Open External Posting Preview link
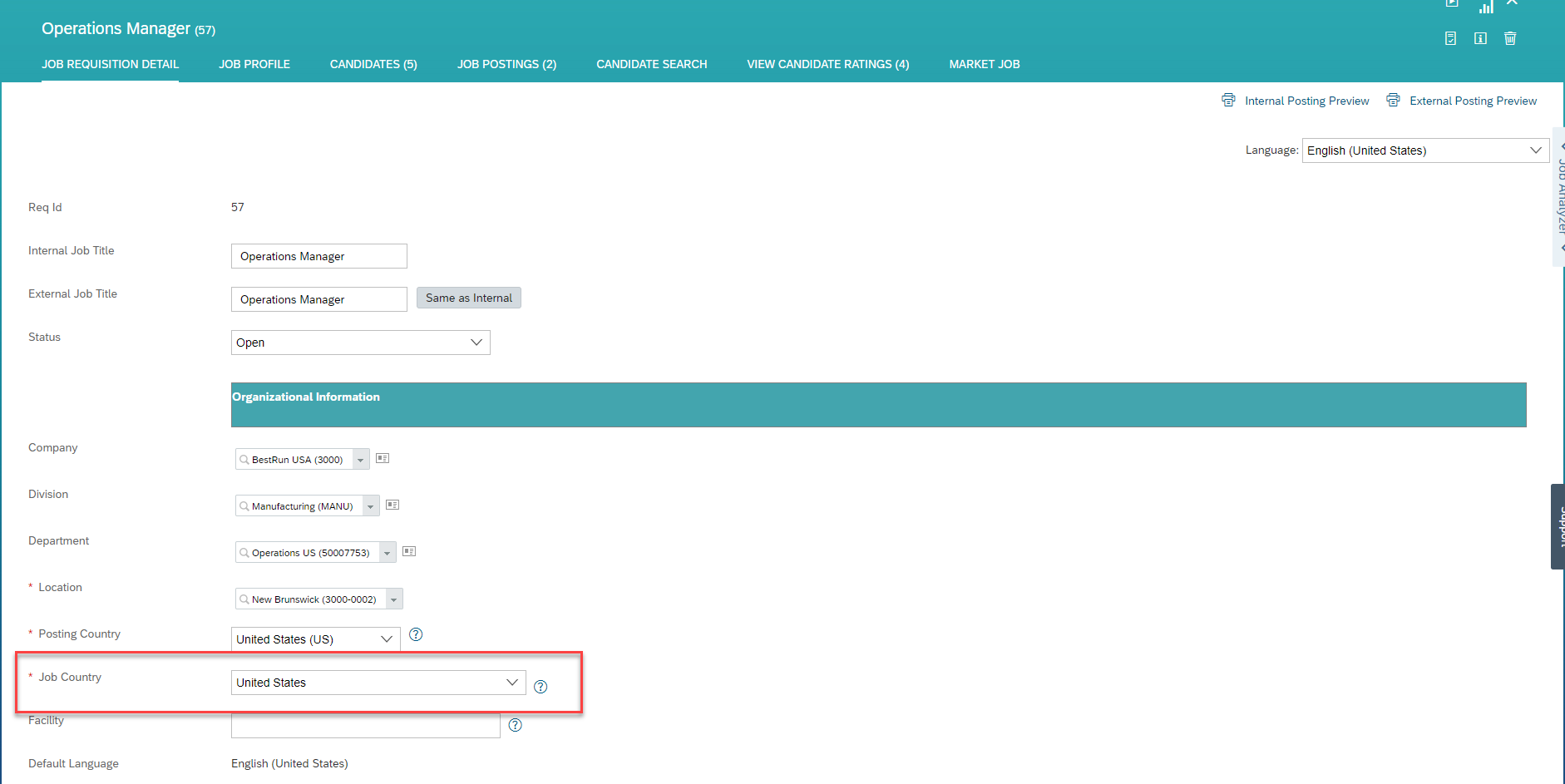 [1473, 101]
